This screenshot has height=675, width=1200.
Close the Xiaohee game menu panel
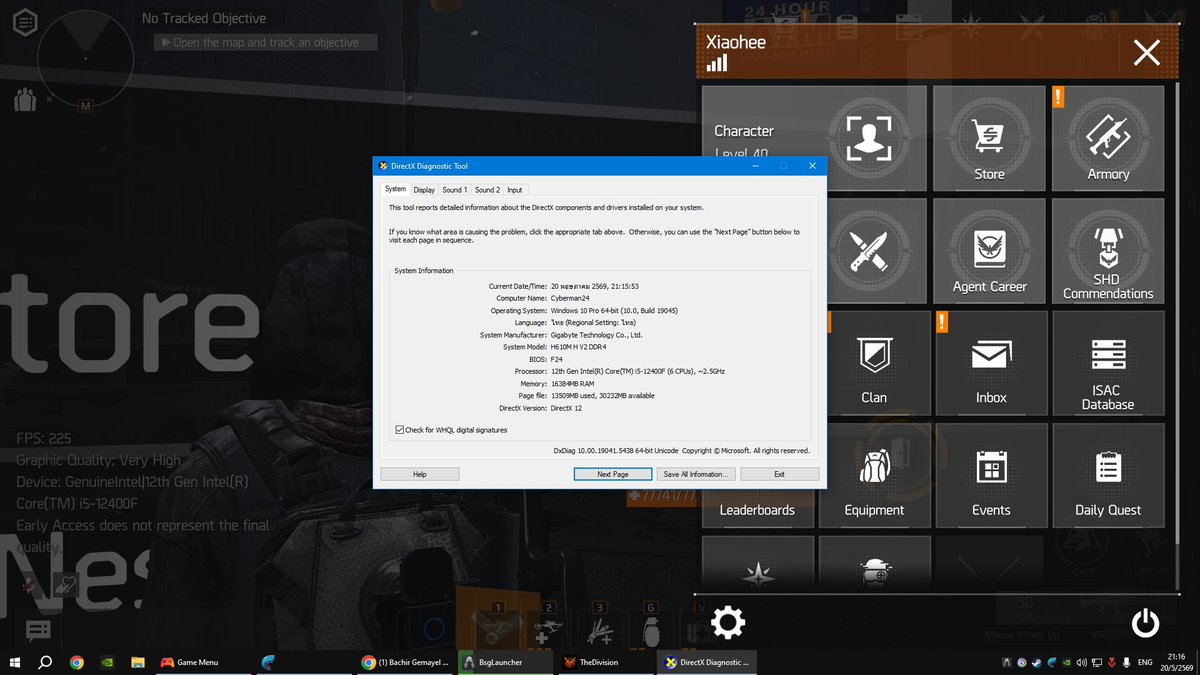pyautogui.click(x=1146, y=52)
